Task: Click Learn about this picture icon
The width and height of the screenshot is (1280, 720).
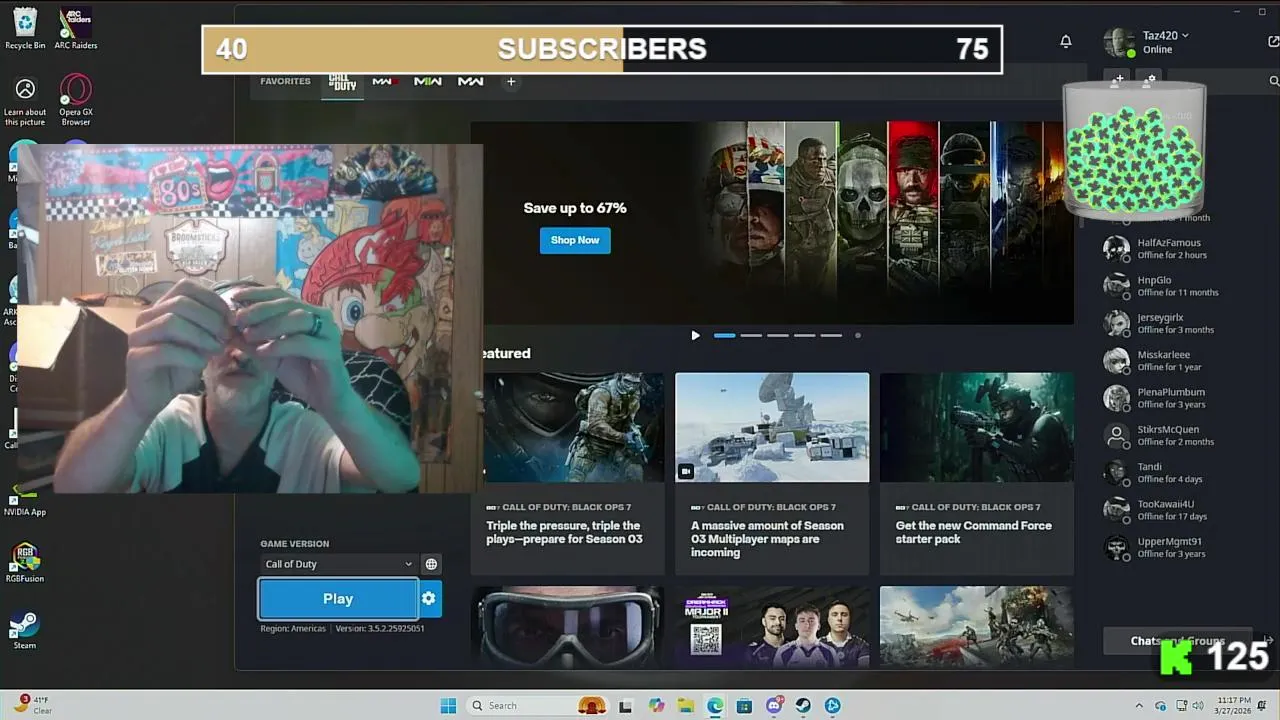Action: coord(25,102)
